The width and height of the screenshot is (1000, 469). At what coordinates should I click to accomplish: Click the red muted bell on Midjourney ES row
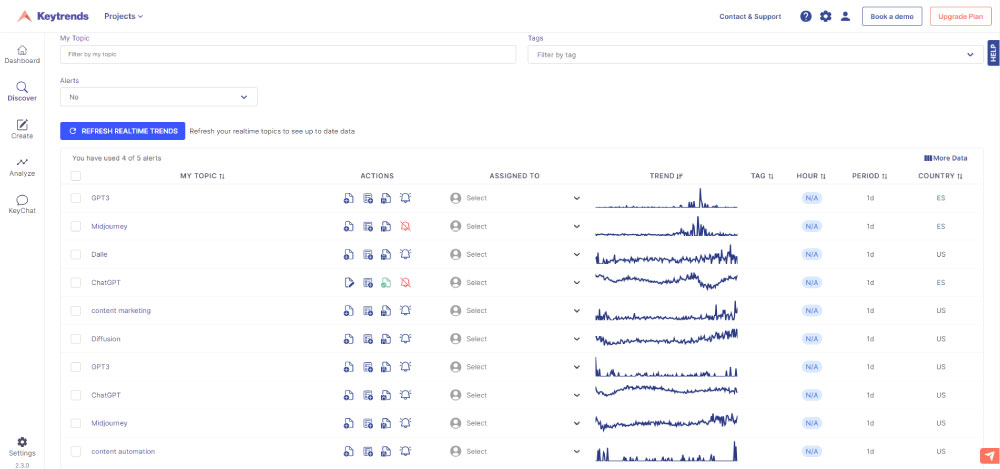coord(405,226)
